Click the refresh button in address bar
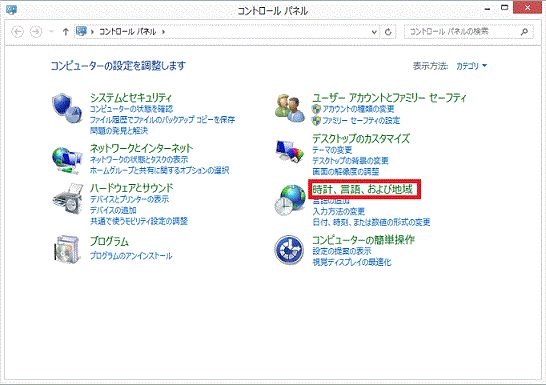The width and height of the screenshot is (546, 385). (388, 32)
